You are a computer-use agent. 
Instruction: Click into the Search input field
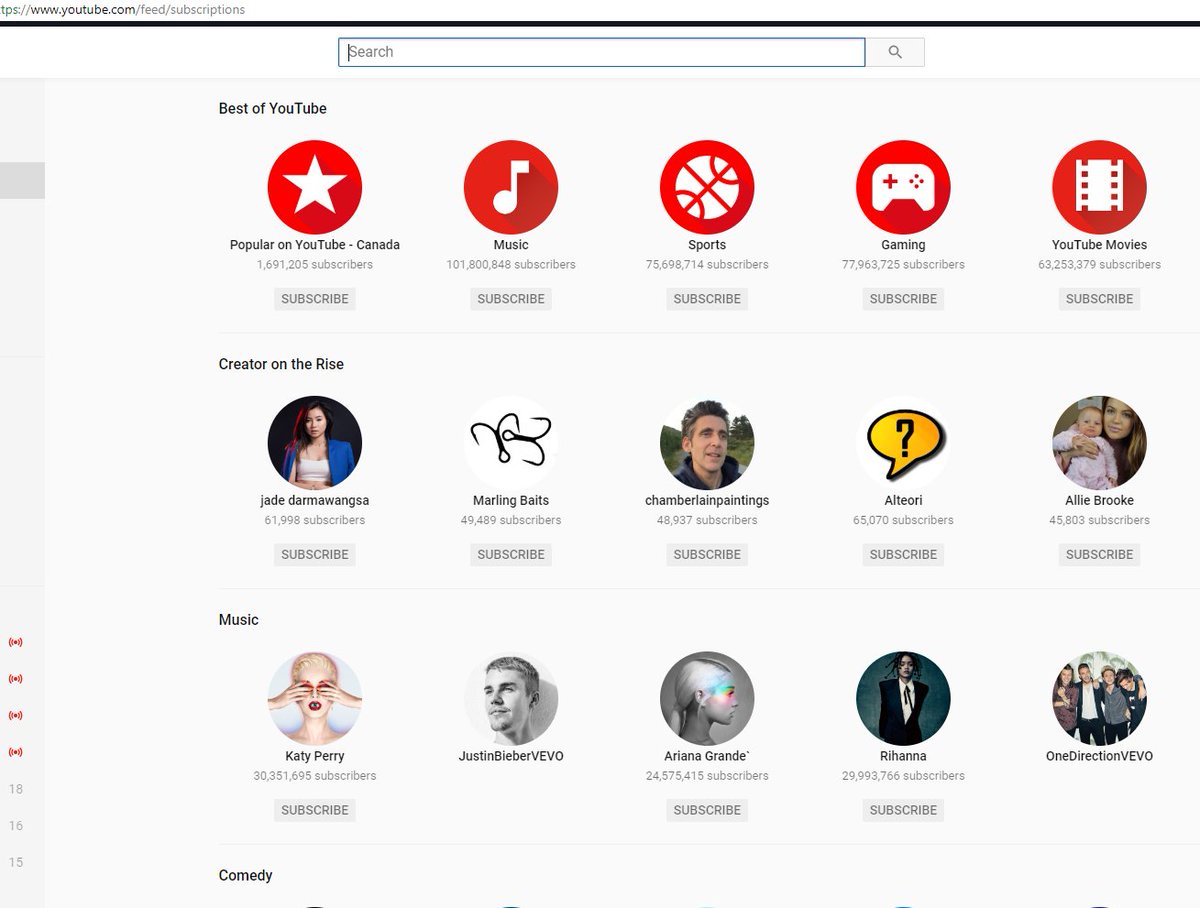click(x=602, y=52)
